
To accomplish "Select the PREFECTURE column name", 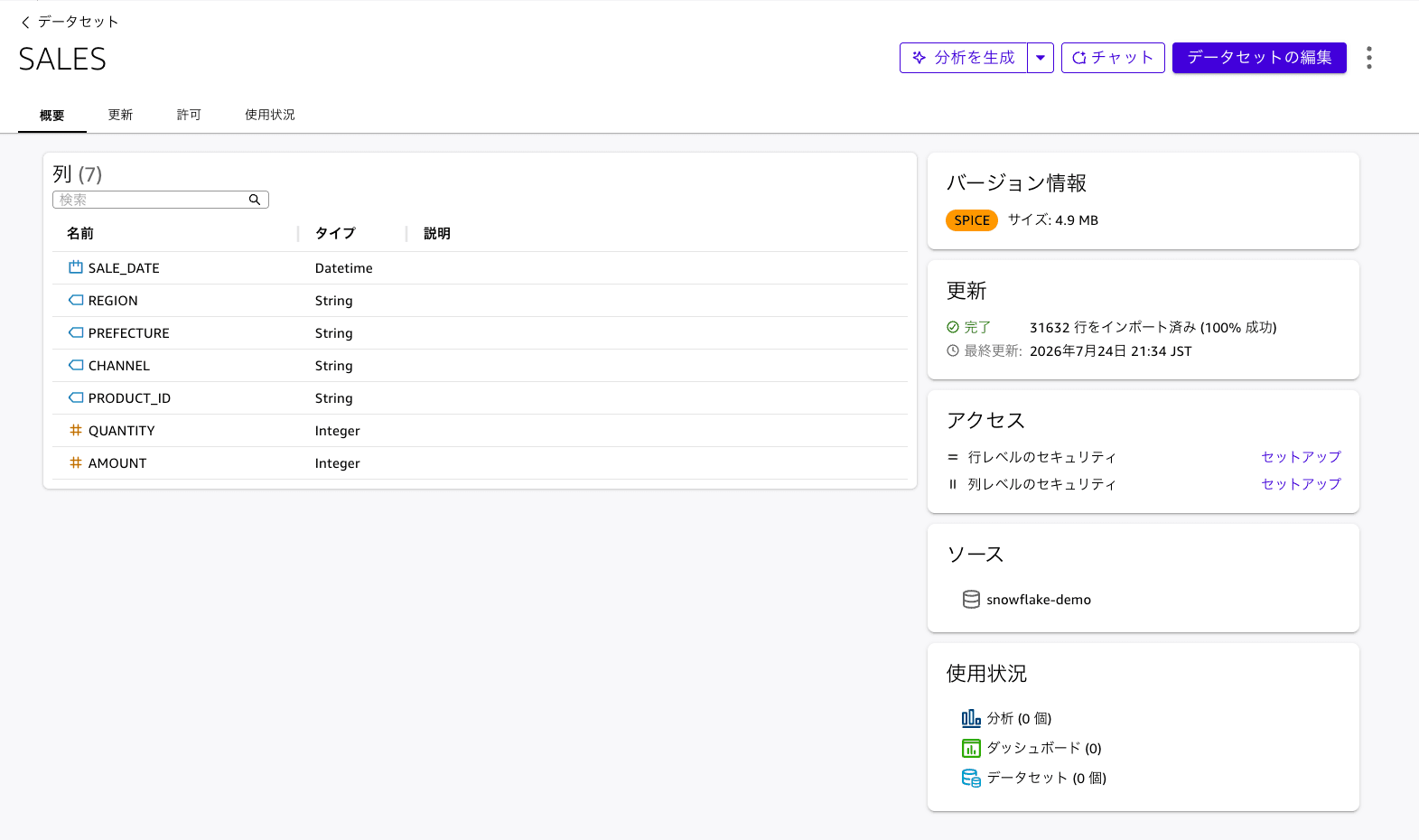I will click(129, 333).
